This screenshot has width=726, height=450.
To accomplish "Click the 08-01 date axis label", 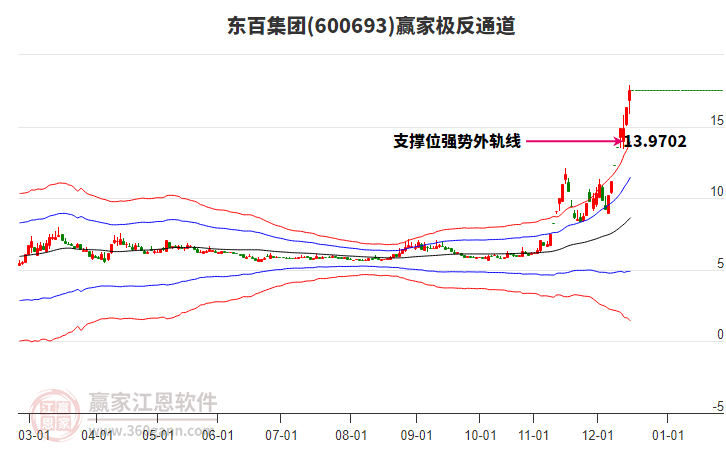I will [x=351, y=435].
